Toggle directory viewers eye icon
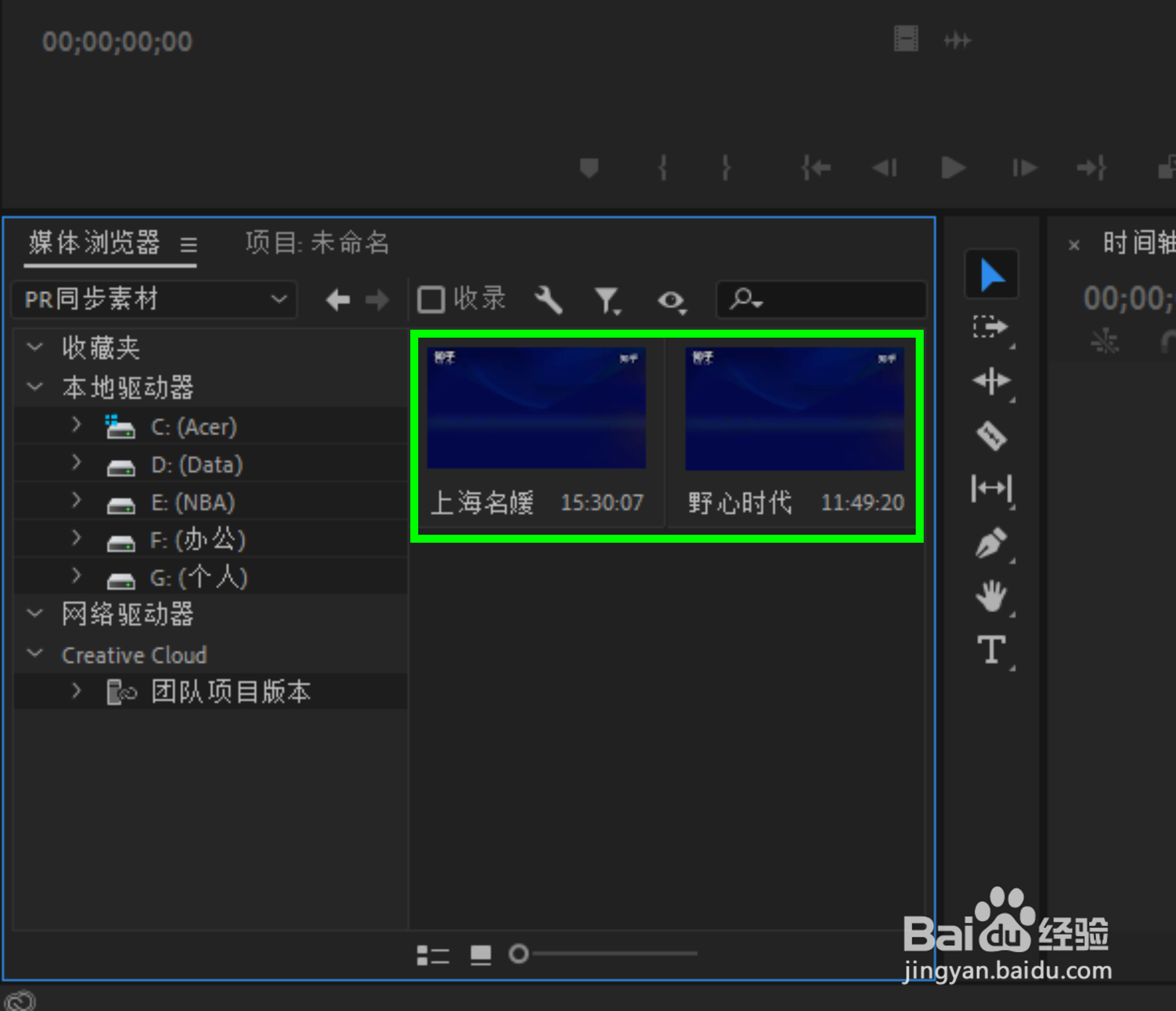The height and width of the screenshot is (1011, 1176). click(x=671, y=300)
